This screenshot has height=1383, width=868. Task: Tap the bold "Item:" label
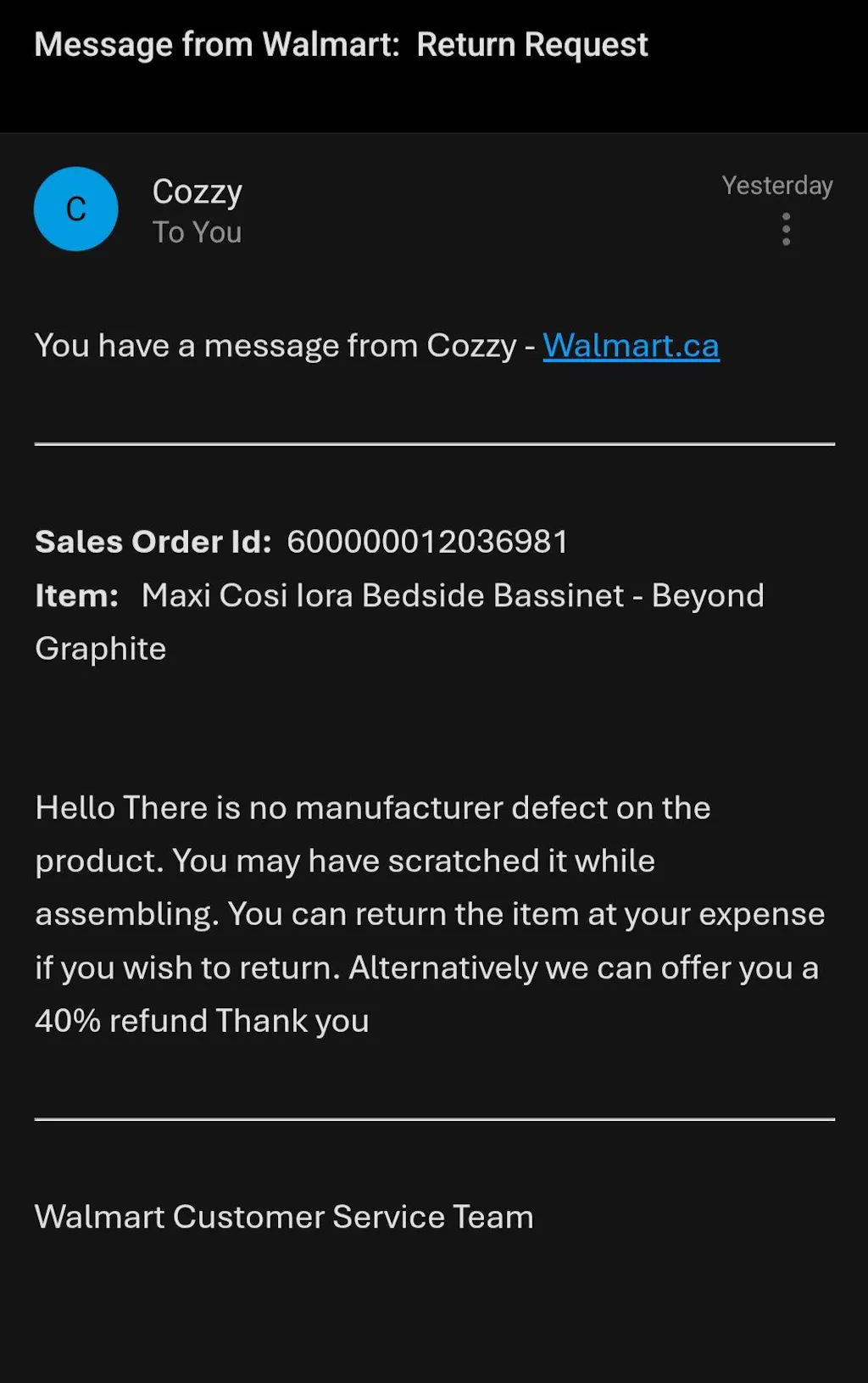76,596
